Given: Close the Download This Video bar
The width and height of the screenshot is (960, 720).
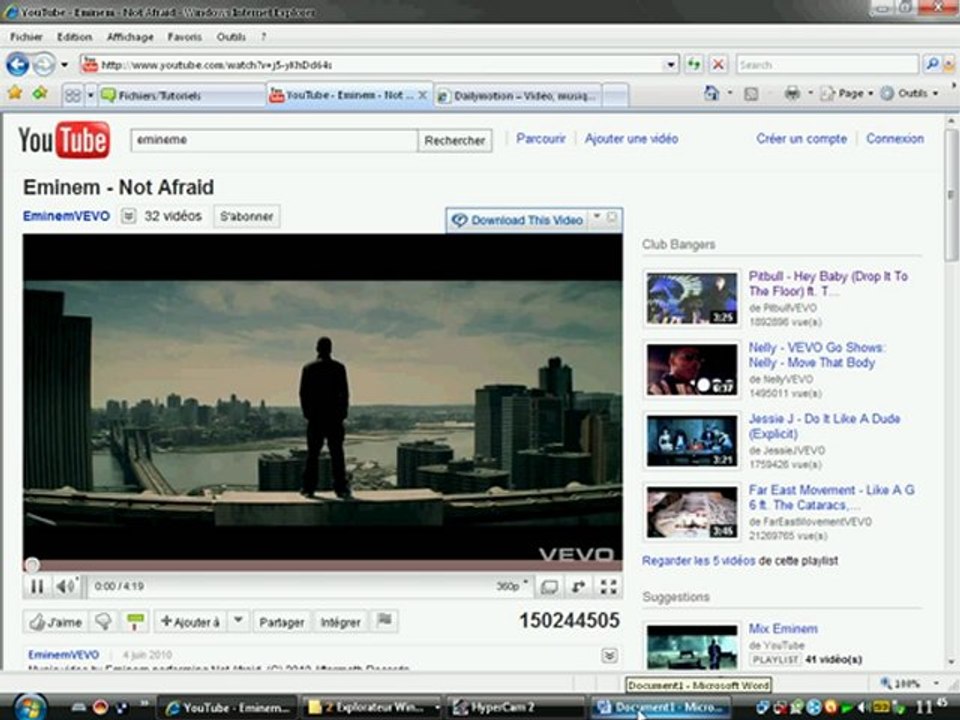Looking at the screenshot, I should (x=612, y=217).
